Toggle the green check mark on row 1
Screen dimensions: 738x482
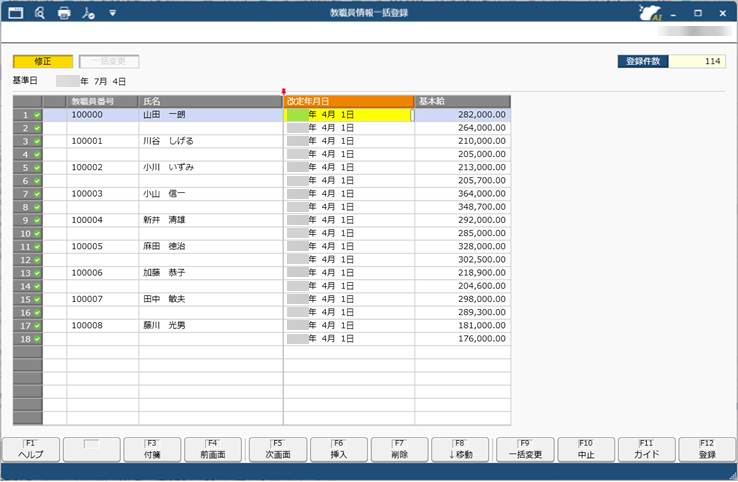37,115
